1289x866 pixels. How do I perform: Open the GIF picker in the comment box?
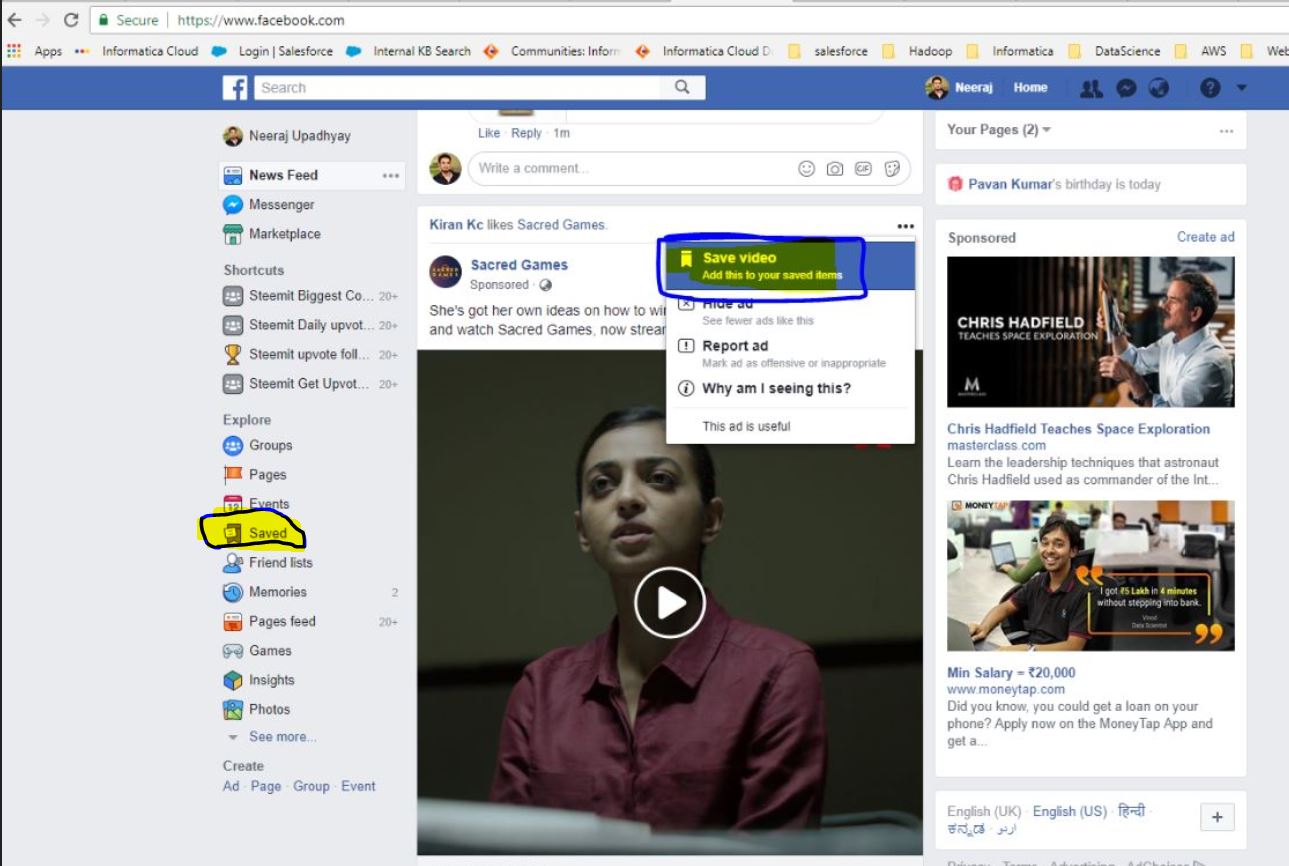[864, 169]
